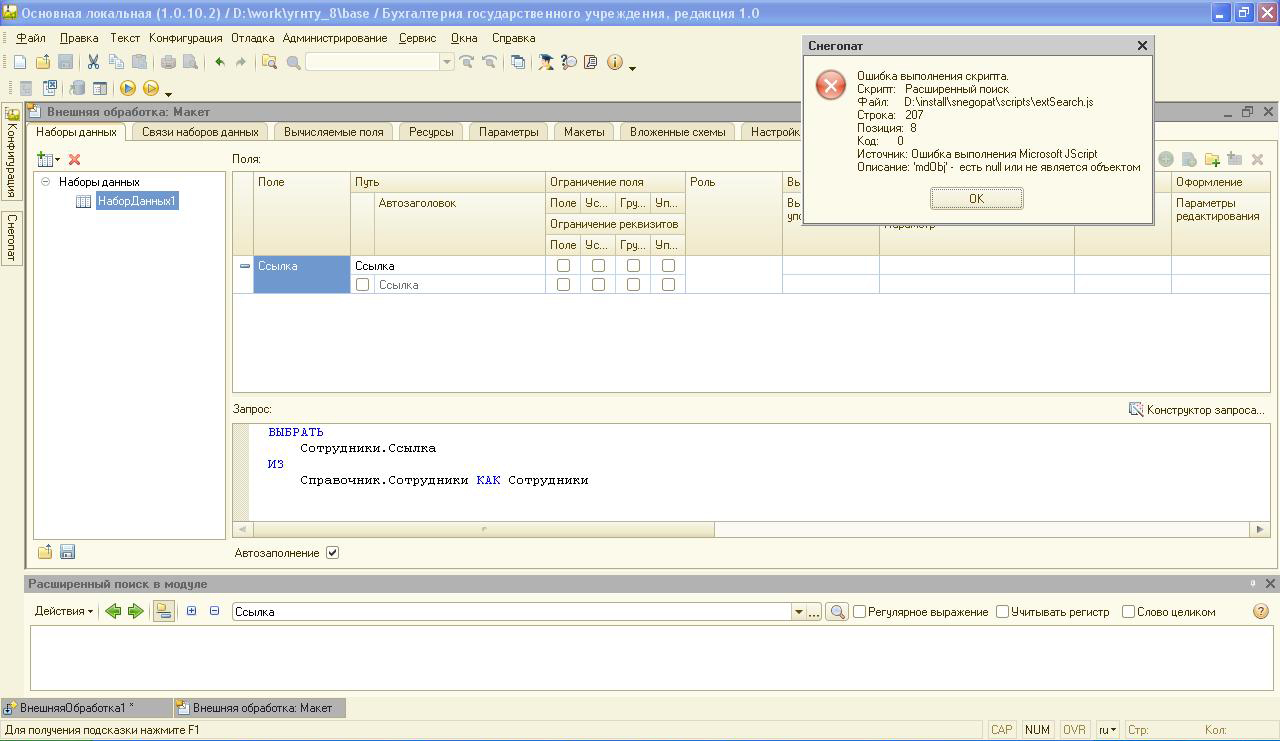Image resolution: width=1280 pixels, height=741 pixels.
Task: Open the ru keyboard layout dropdown in status bar
Action: (x=1108, y=730)
